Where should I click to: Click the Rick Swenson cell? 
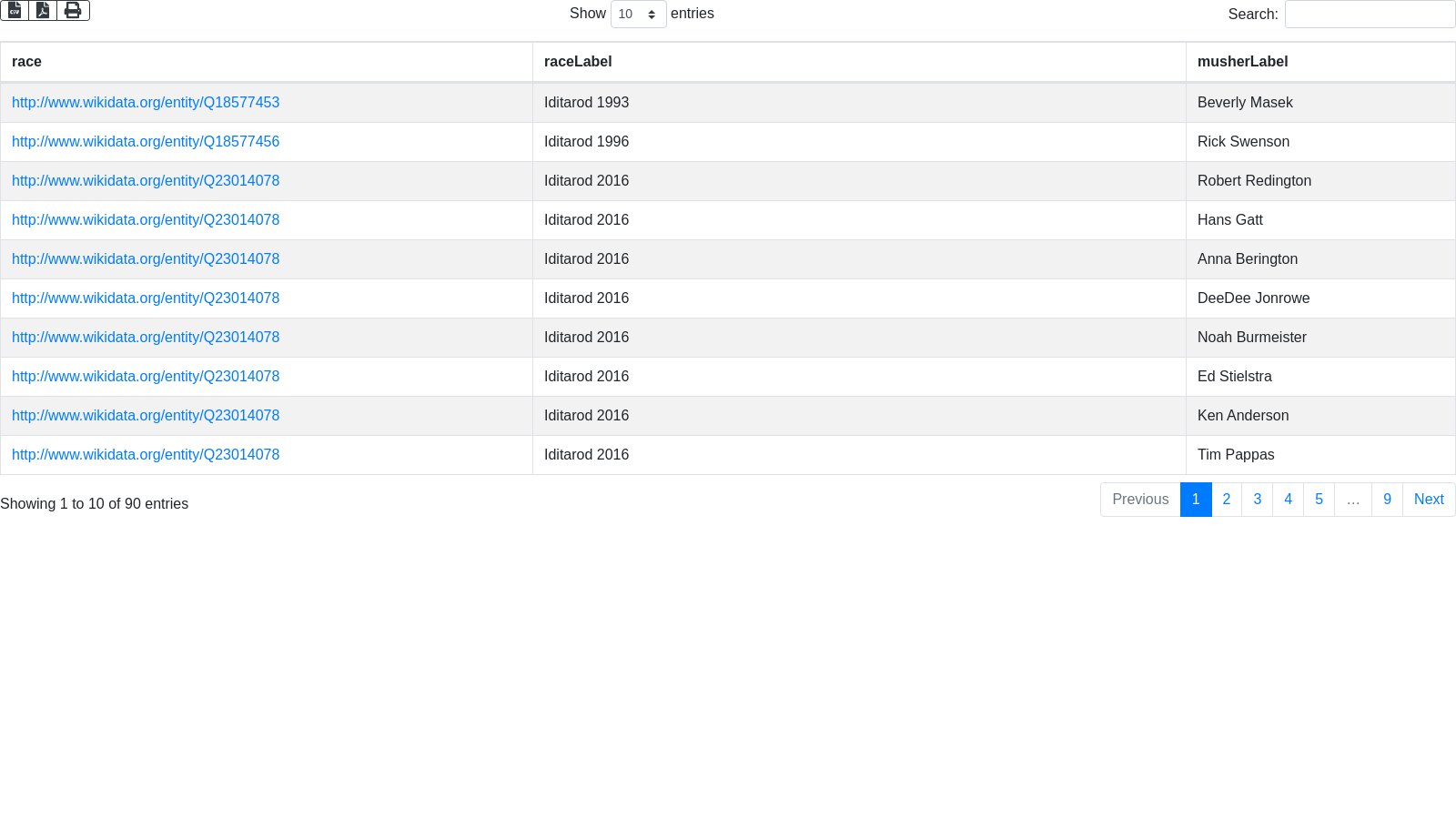pos(1320,142)
